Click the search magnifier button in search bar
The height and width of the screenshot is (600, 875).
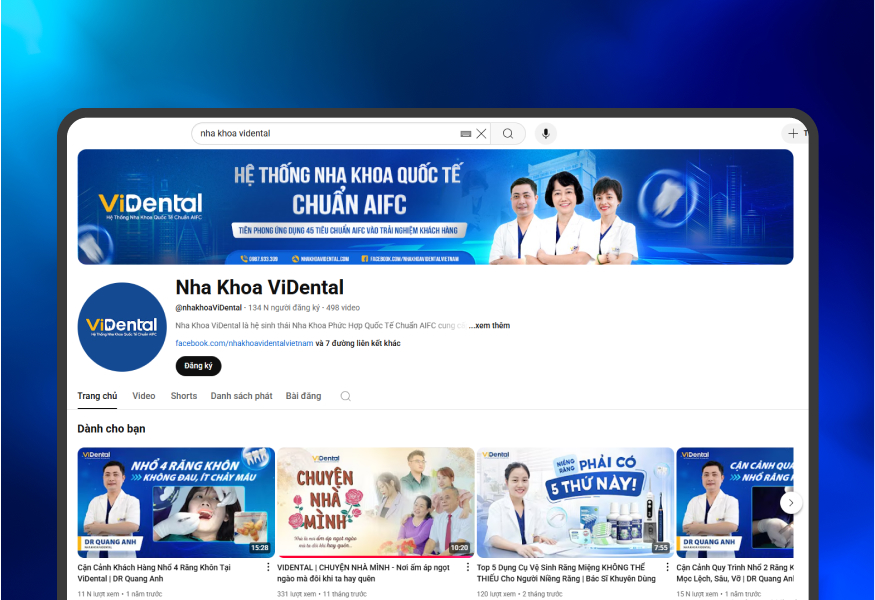click(x=508, y=133)
